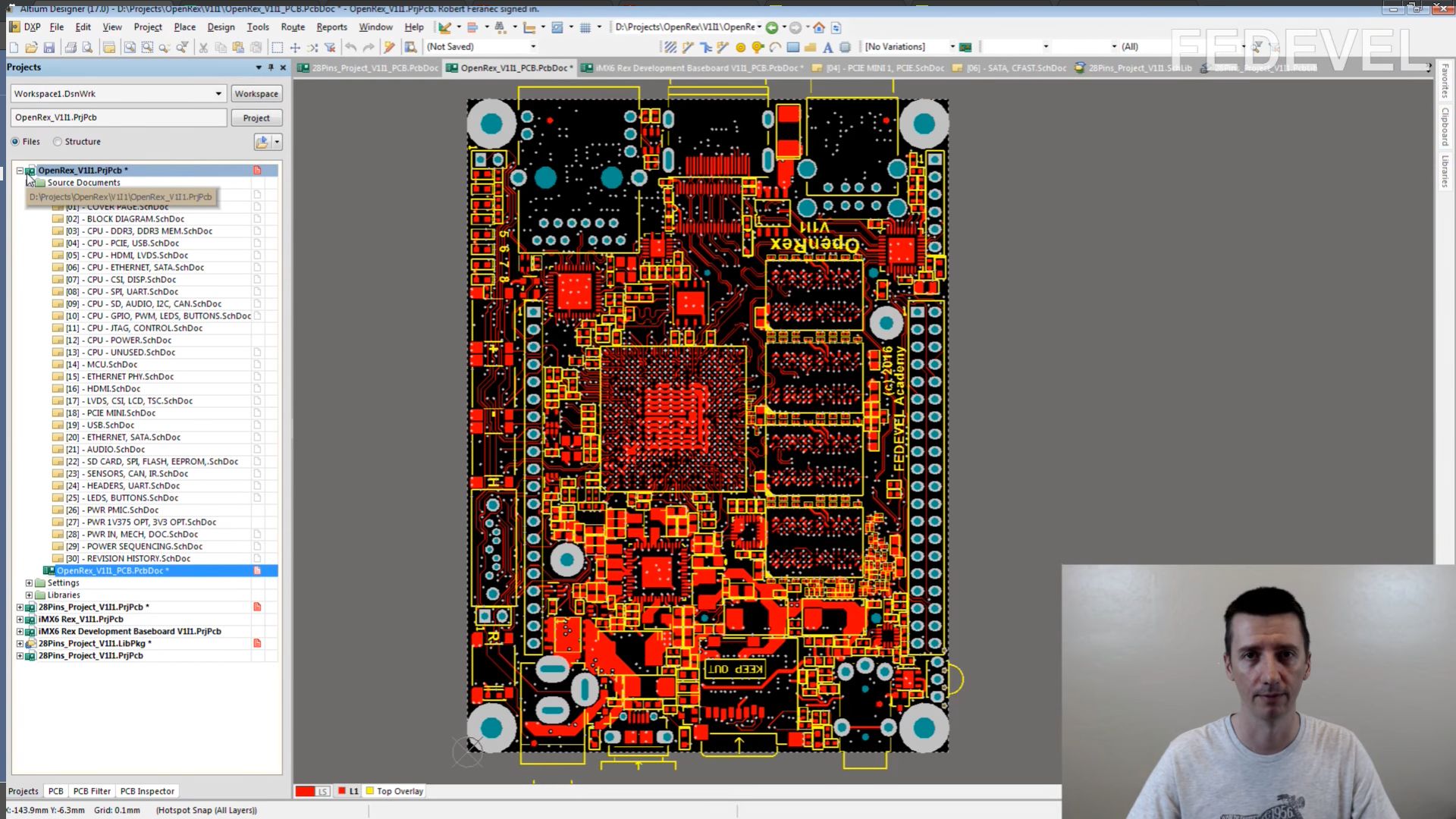Viewport: 1456px width, 819px height.
Task: Click the Cross Probe toolbar icon
Action: coord(389,47)
